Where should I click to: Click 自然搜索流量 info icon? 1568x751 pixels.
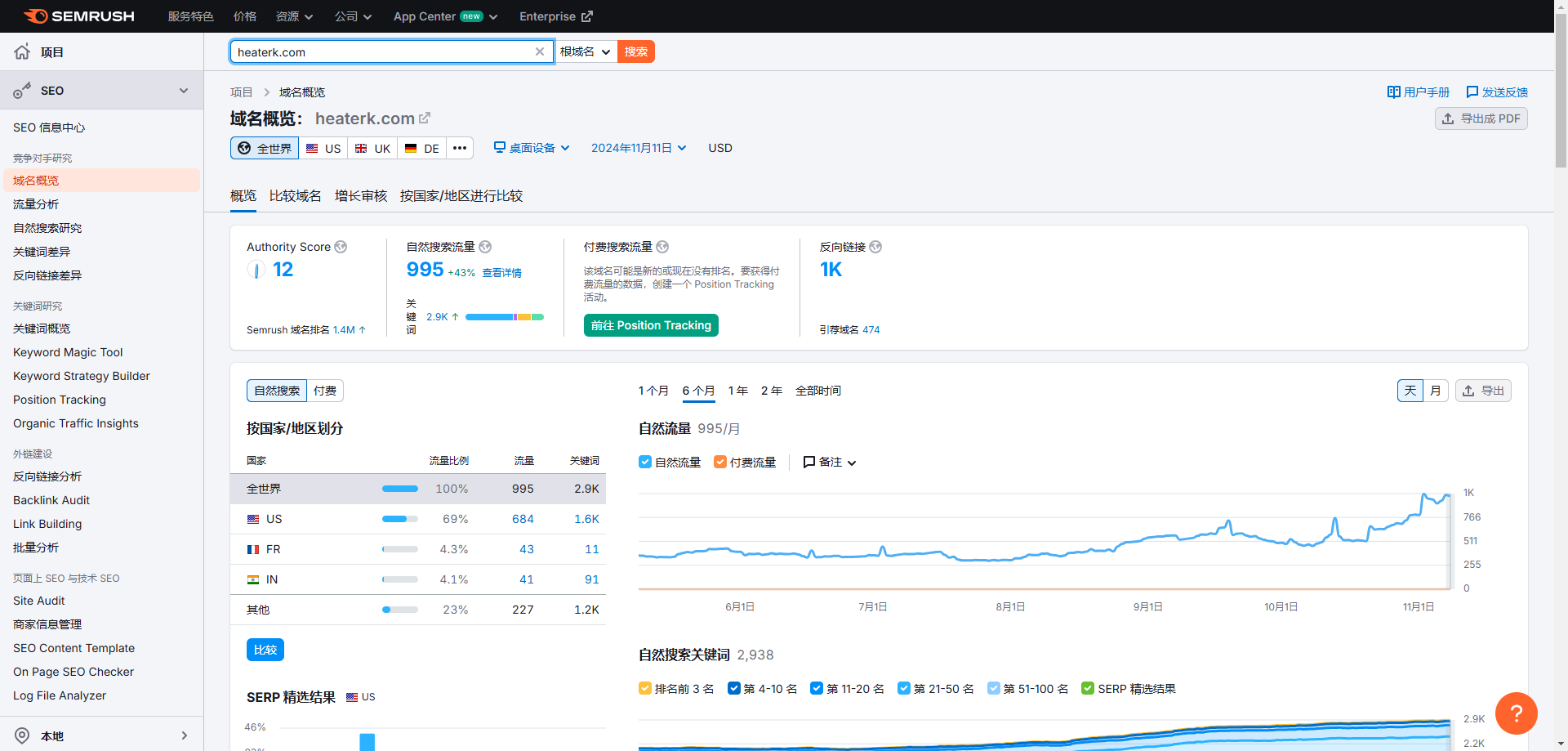pos(485,247)
